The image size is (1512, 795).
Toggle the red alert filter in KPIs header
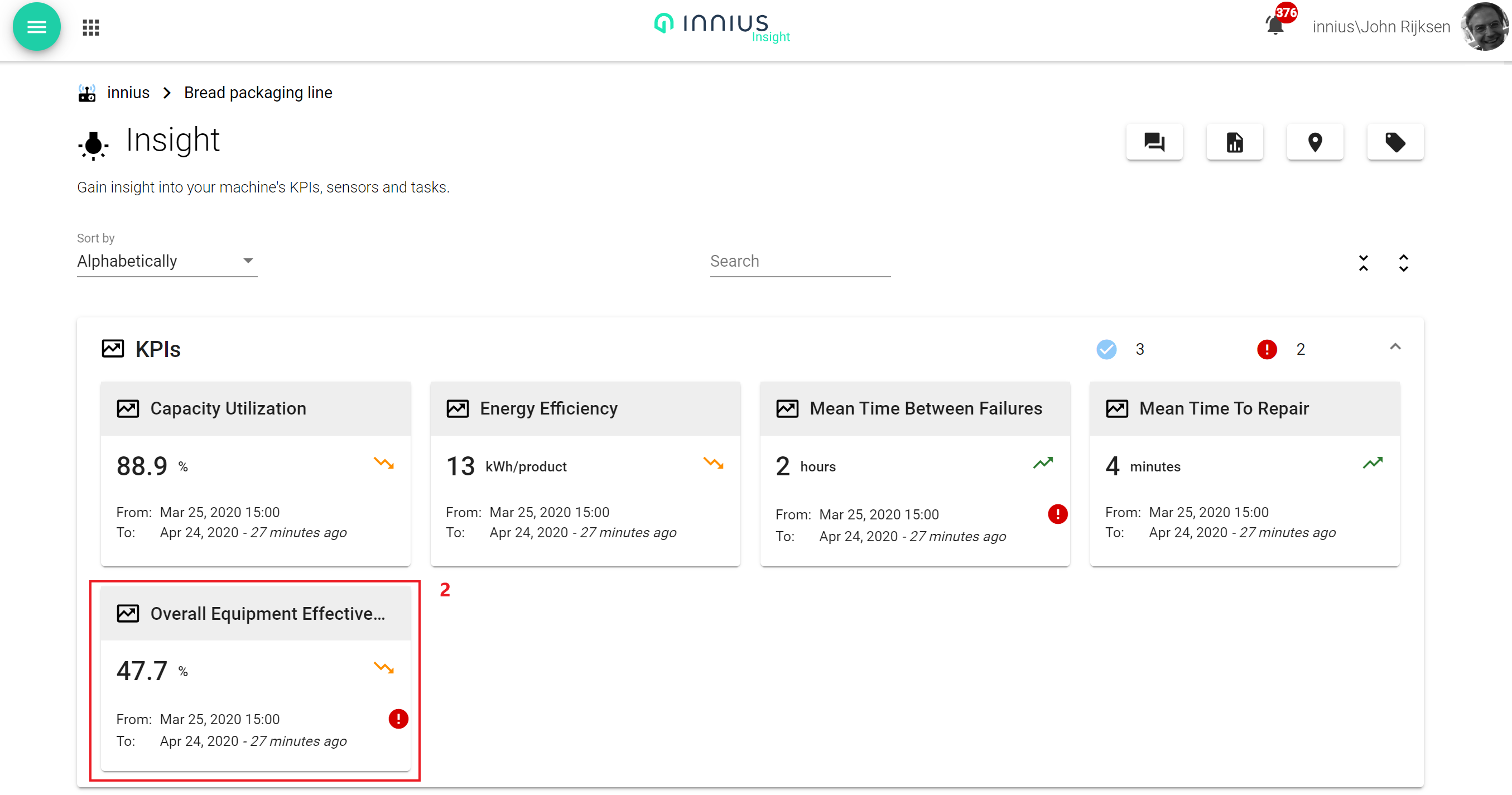pos(1267,349)
